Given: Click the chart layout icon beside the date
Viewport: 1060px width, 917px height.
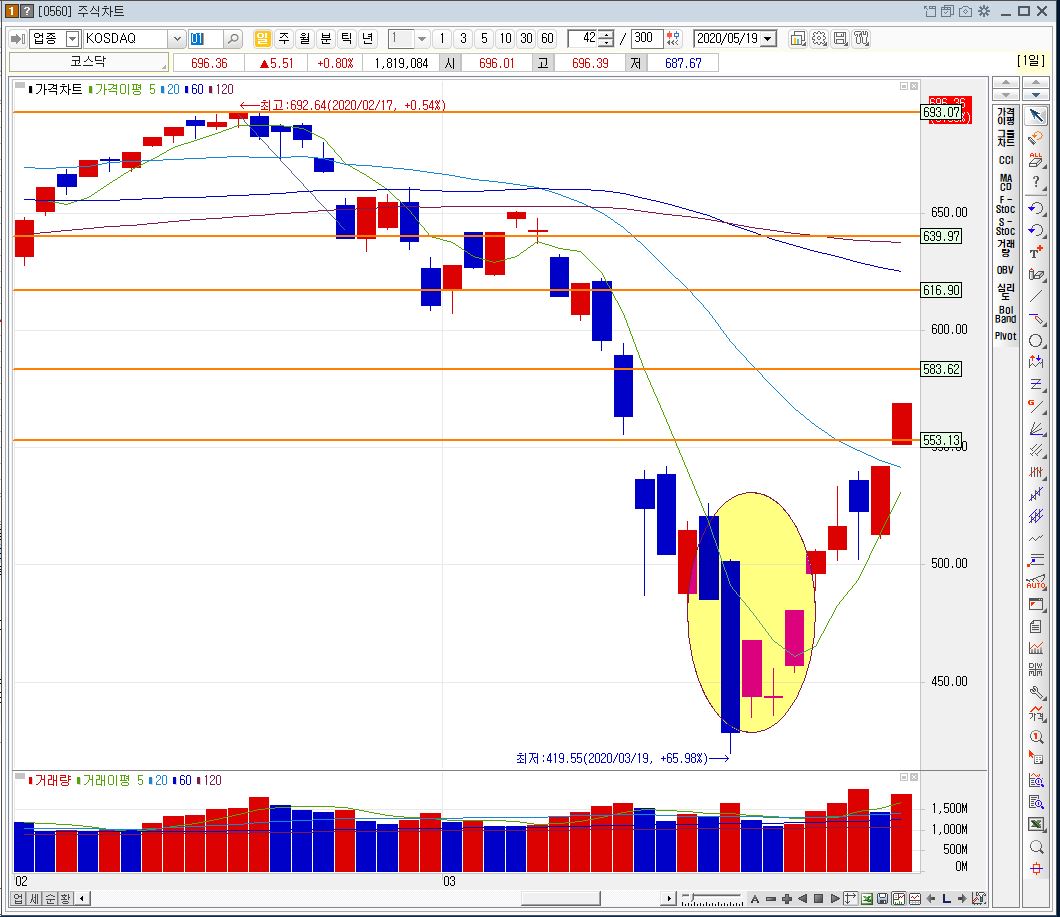Looking at the screenshot, I should point(797,39).
